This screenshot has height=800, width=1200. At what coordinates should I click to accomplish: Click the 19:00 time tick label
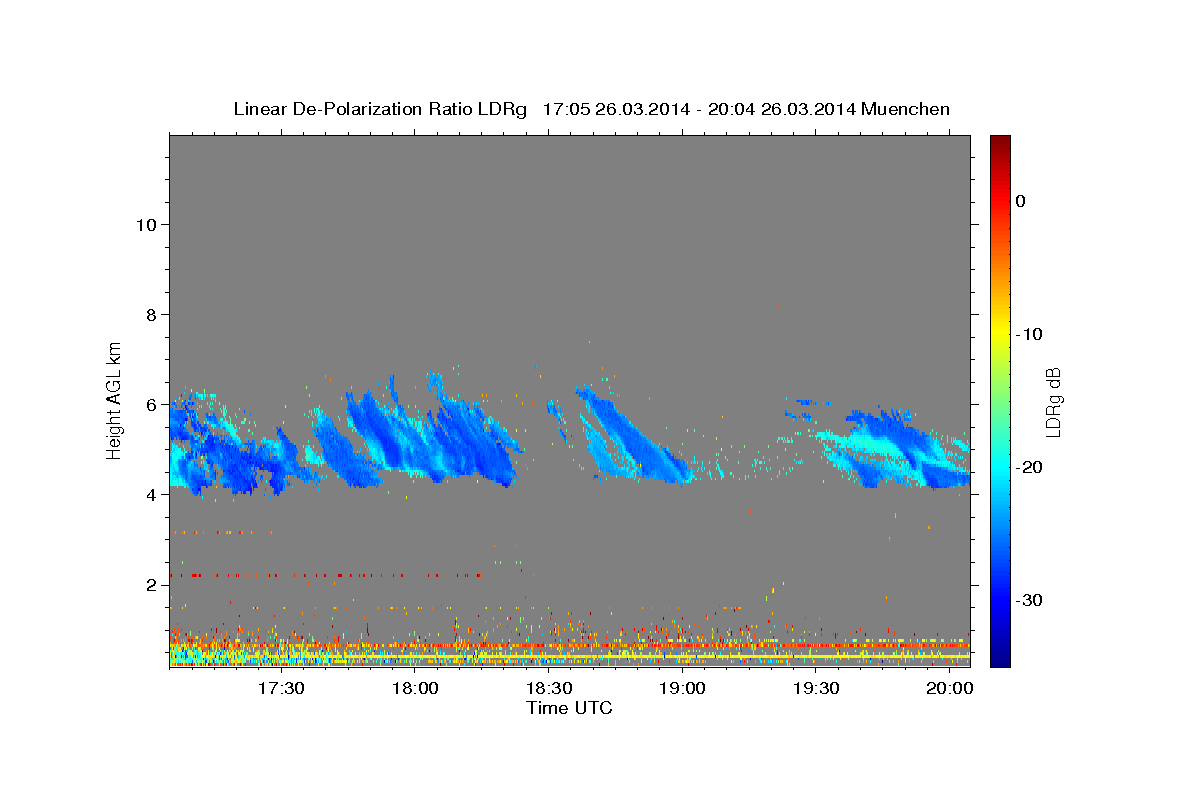click(682, 688)
